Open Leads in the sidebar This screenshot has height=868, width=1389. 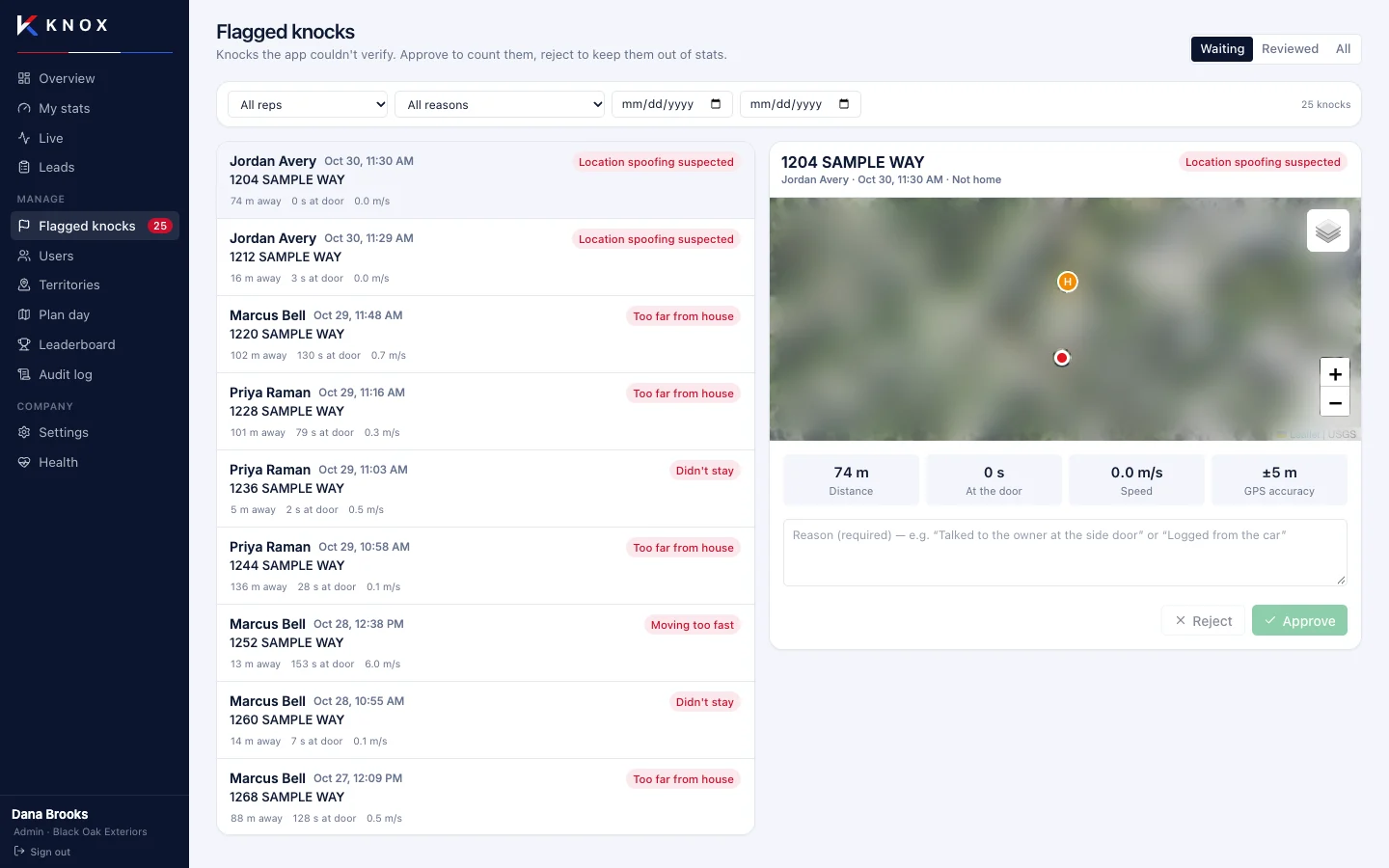coord(95,167)
